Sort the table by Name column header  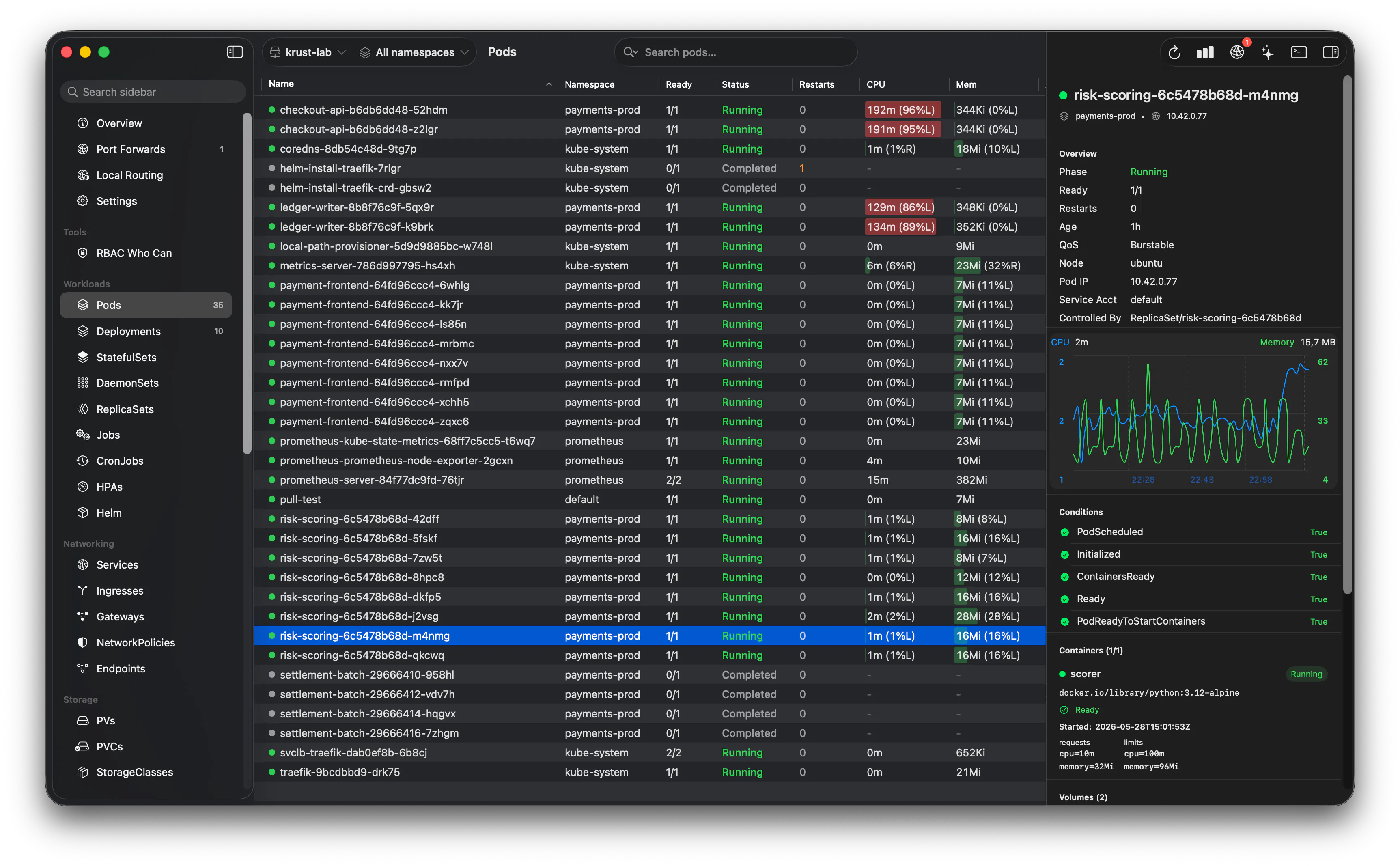coord(409,84)
